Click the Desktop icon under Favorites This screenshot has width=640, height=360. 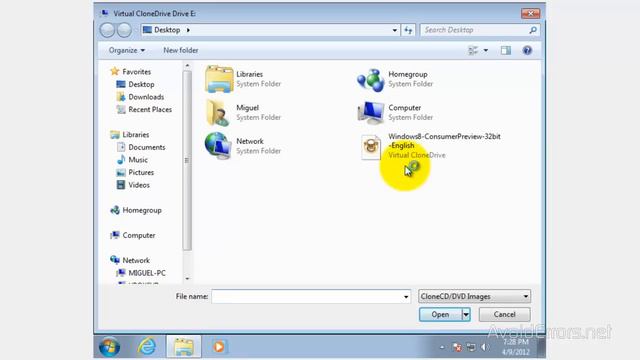click(120, 84)
